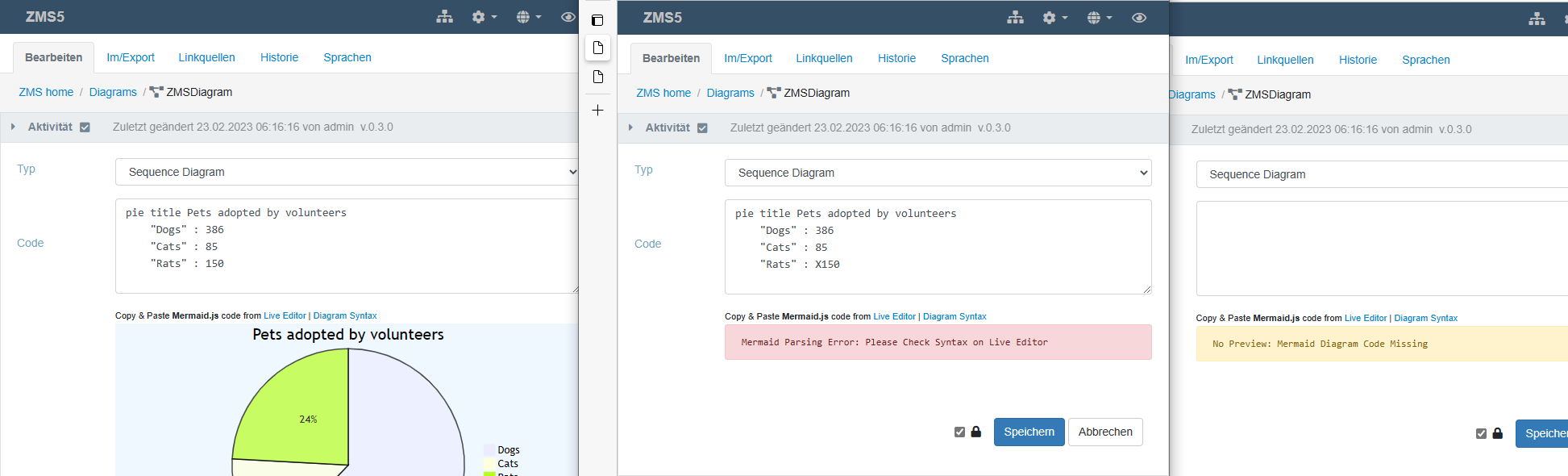Open sitemap icon in right panel header
The height and width of the screenshot is (476, 1568).
(x=1537, y=19)
